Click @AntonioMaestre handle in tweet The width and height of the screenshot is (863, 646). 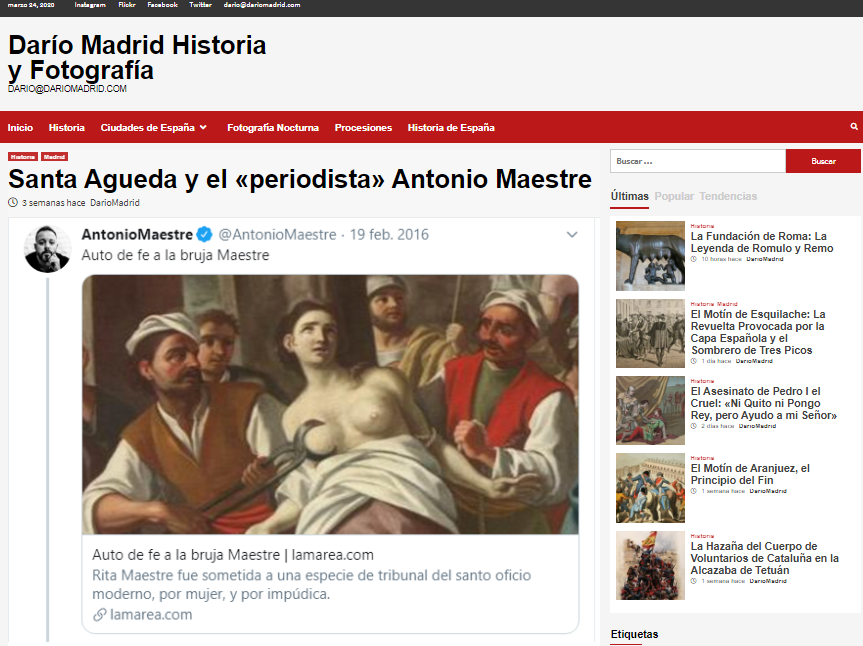[277, 235]
